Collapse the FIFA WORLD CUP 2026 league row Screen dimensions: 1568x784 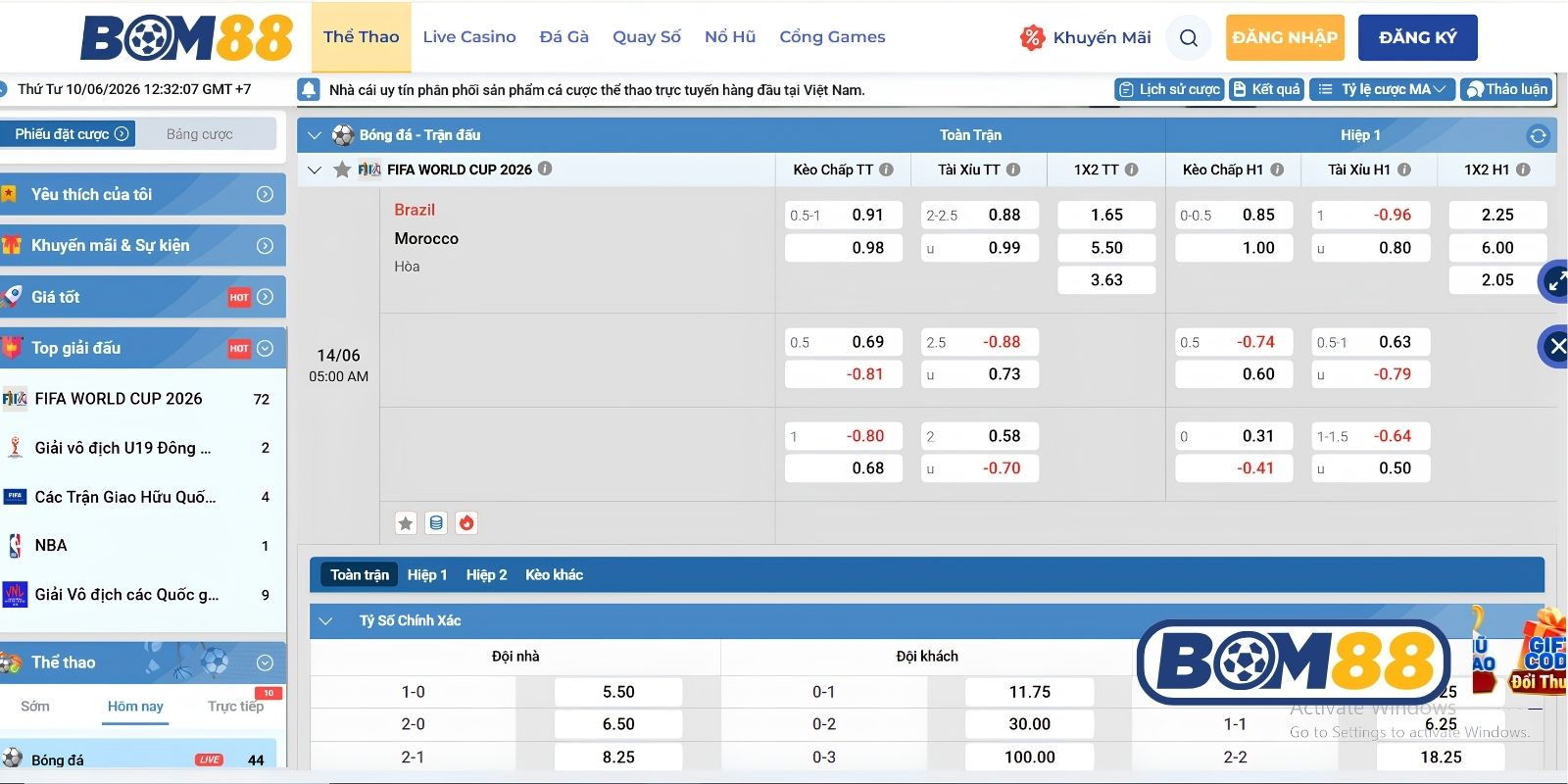tap(315, 170)
